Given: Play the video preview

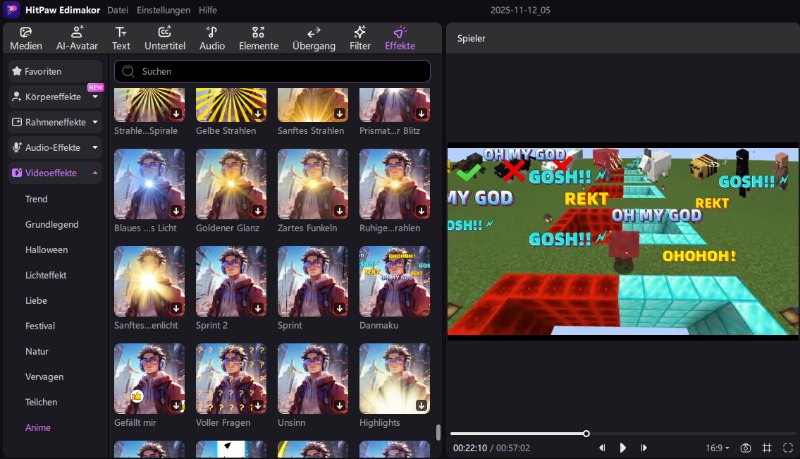Looking at the screenshot, I should [x=622, y=448].
